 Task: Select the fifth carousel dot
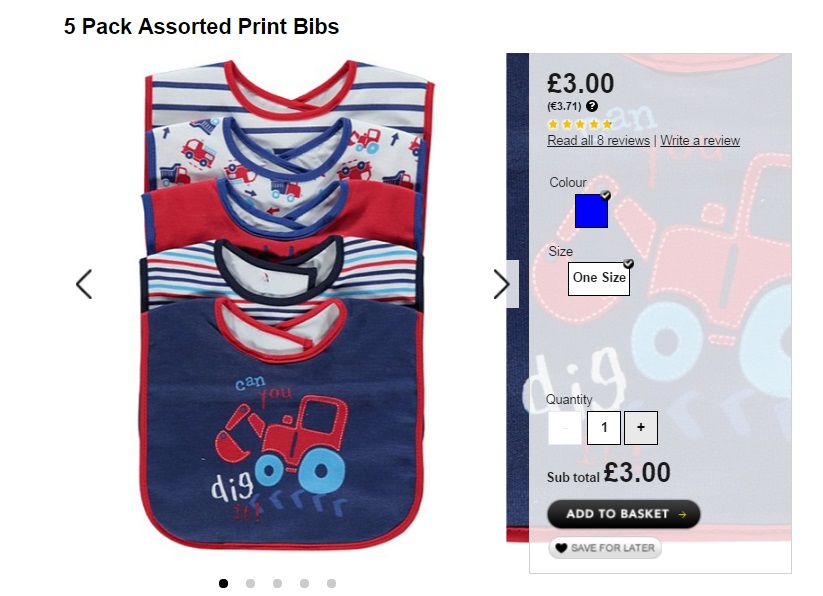click(x=331, y=583)
